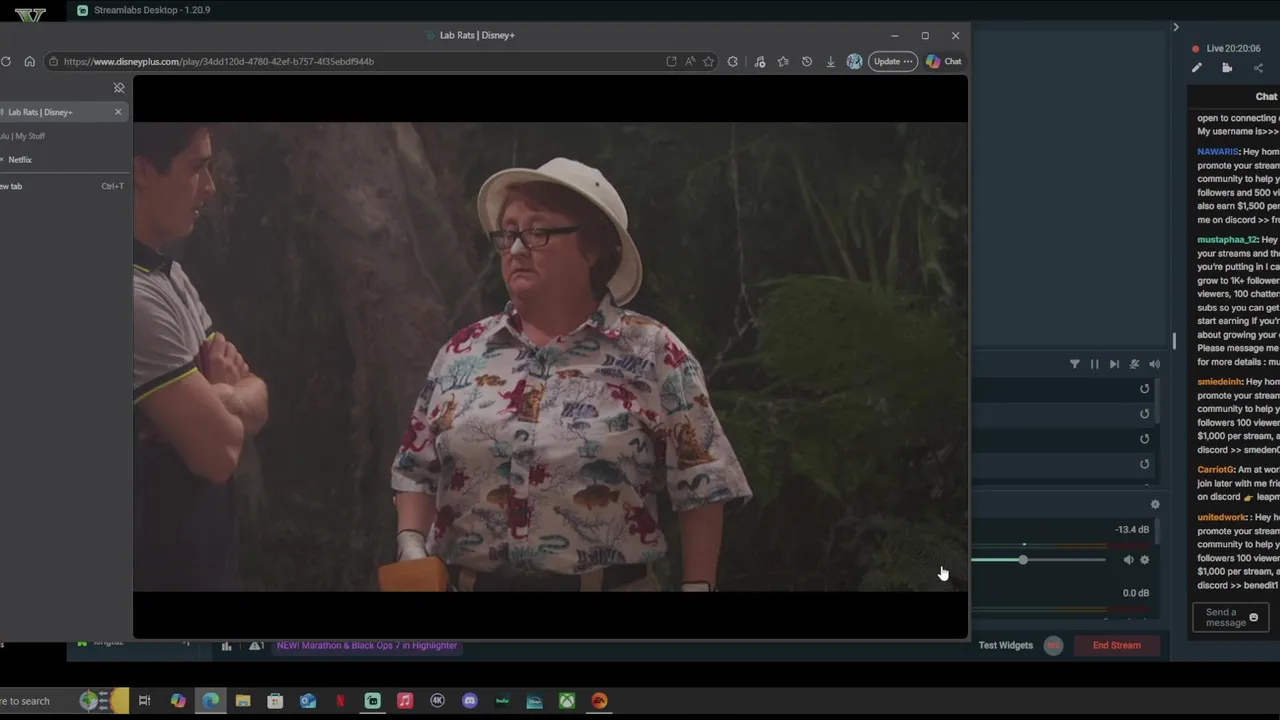This screenshot has height=720, width=1280.
Task: Open browser Extensions icon
Action: [733, 61]
